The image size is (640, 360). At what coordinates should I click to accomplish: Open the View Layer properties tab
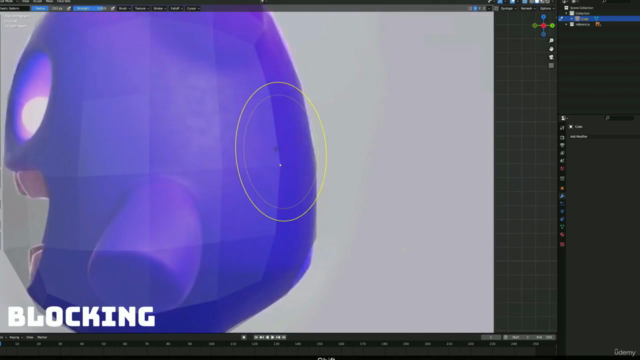point(562,153)
